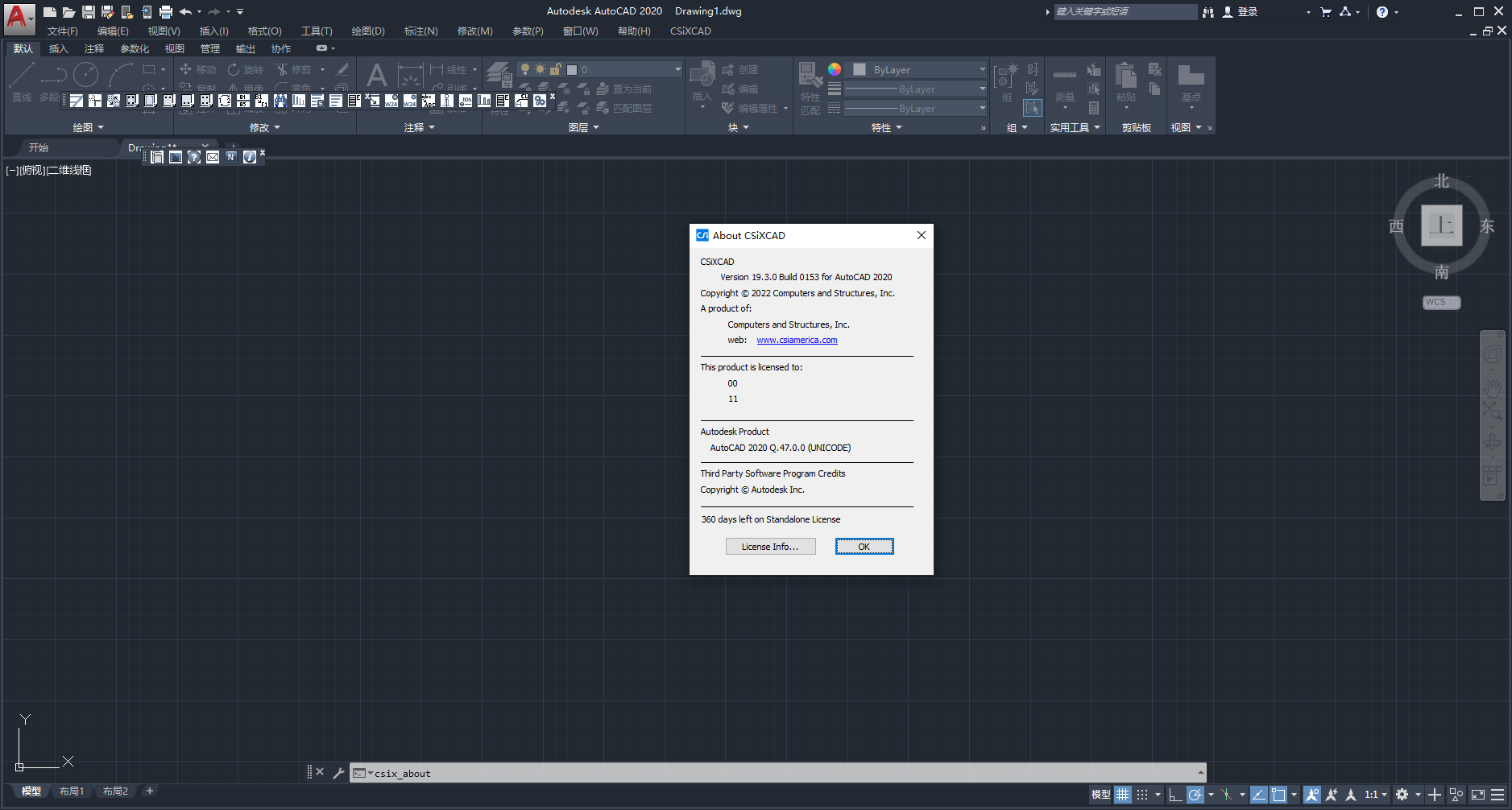This screenshot has width=1512, height=810.
Task: Click the Text (A) annotation tool
Action: (x=376, y=76)
